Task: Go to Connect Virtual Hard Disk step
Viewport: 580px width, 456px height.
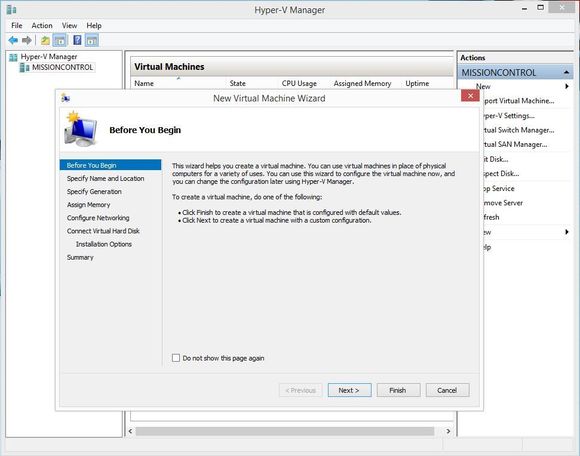Action: (x=103, y=231)
